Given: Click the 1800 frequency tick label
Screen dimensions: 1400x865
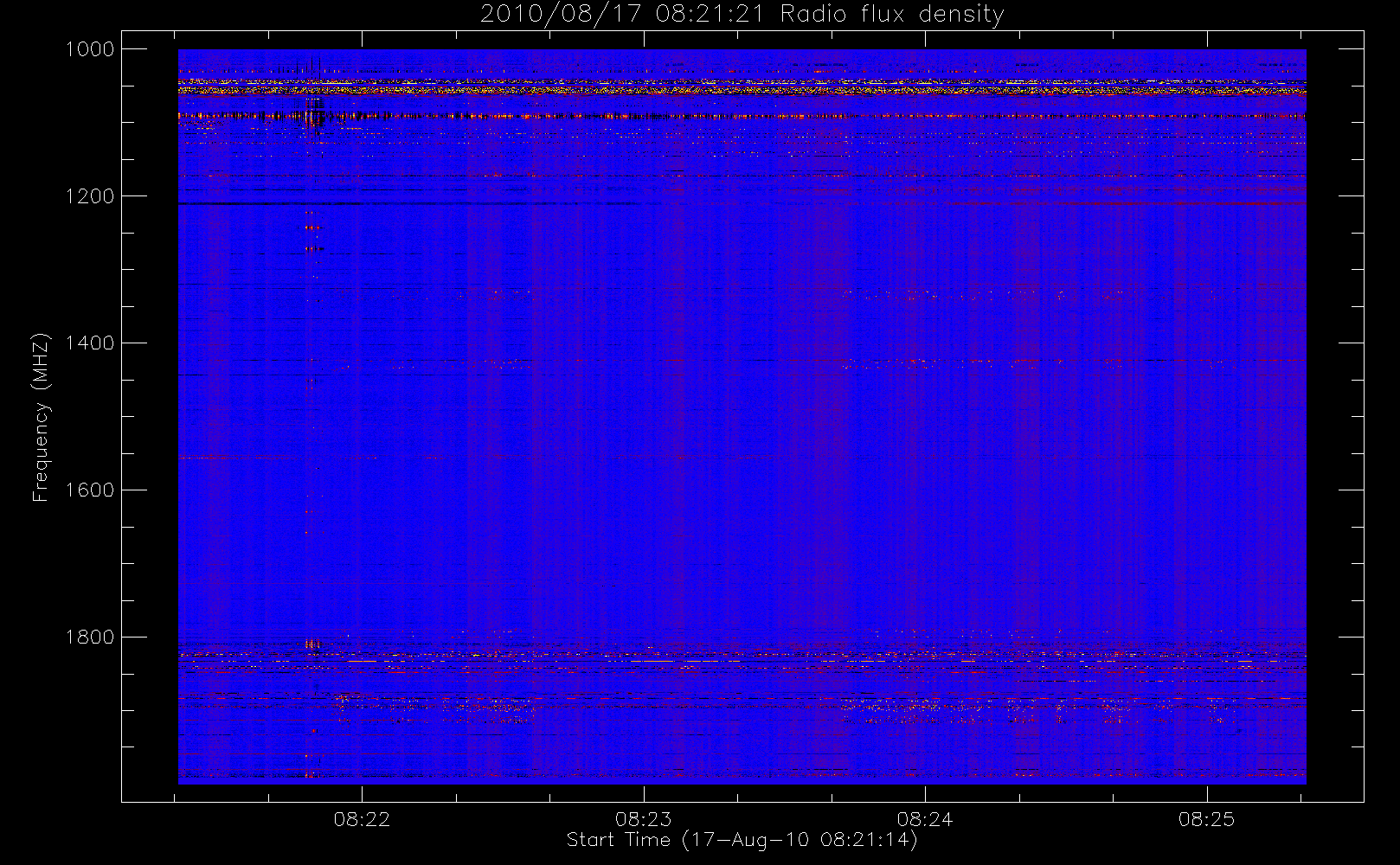Looking at the screenshot, I should [x=90, y=638].
